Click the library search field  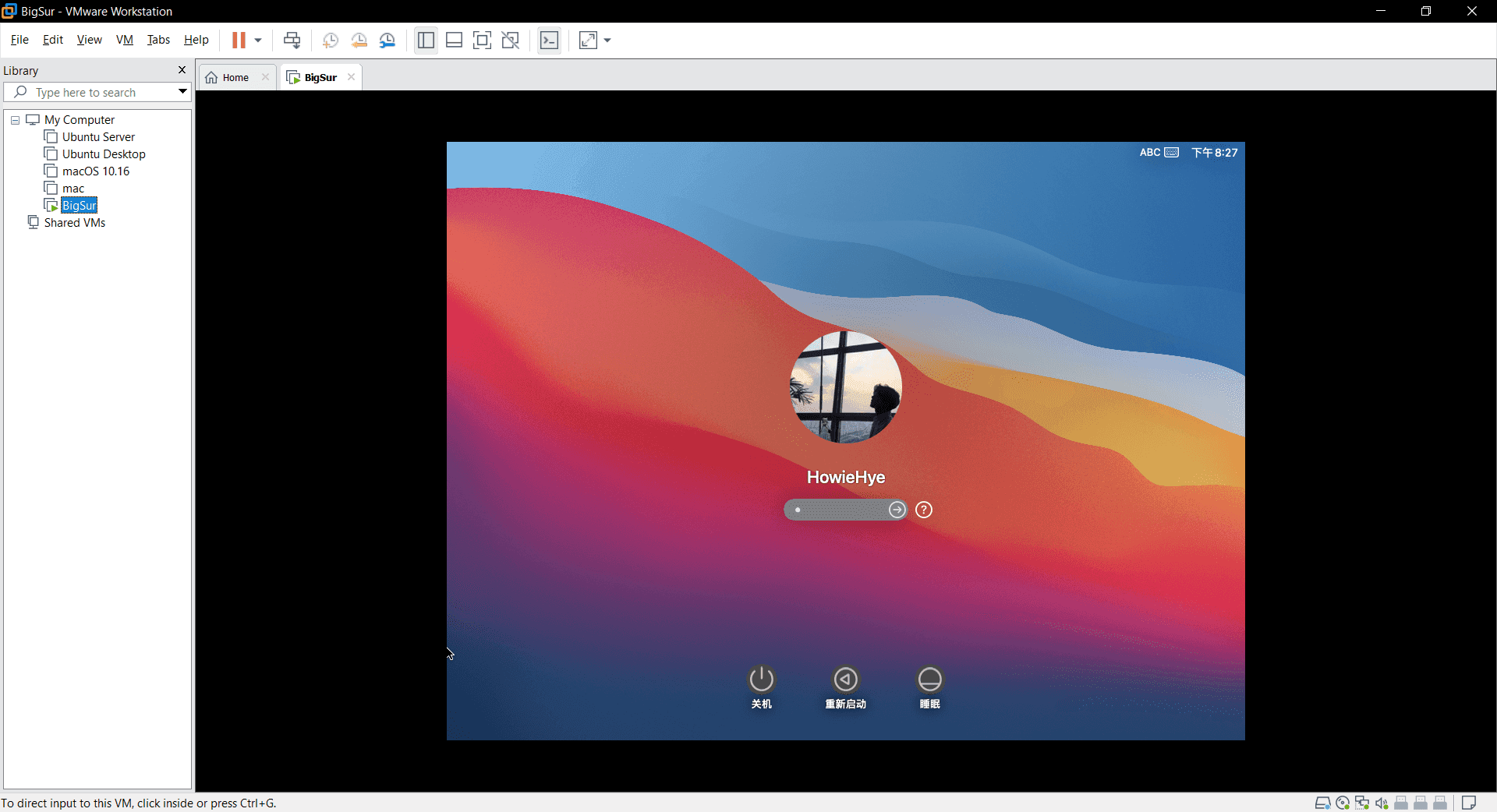click(x=97, y=92)
